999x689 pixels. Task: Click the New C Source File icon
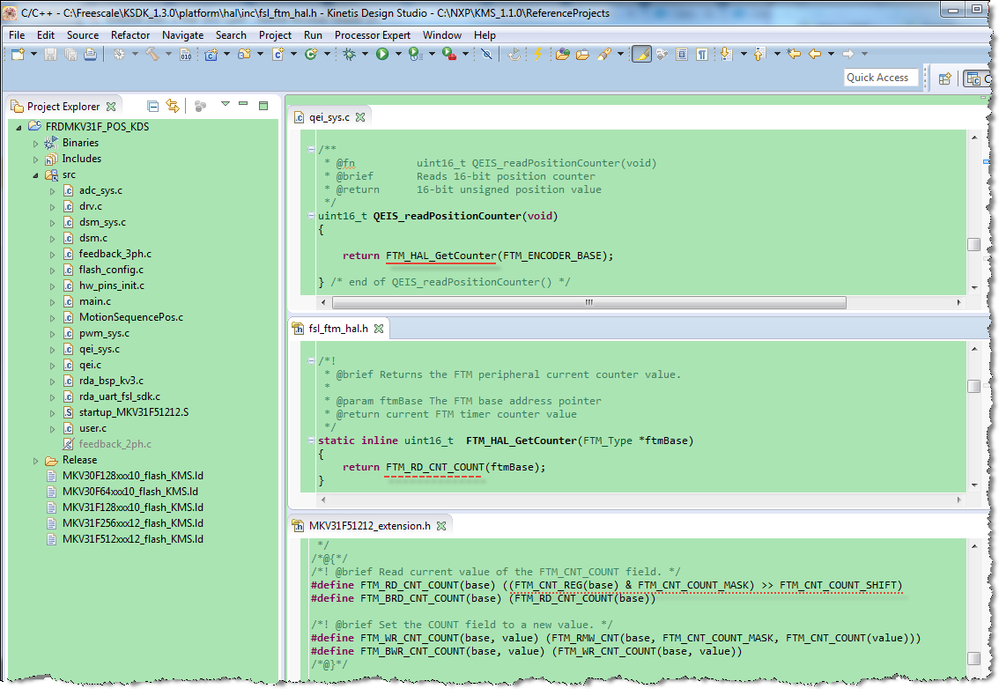tap(278, 54)
